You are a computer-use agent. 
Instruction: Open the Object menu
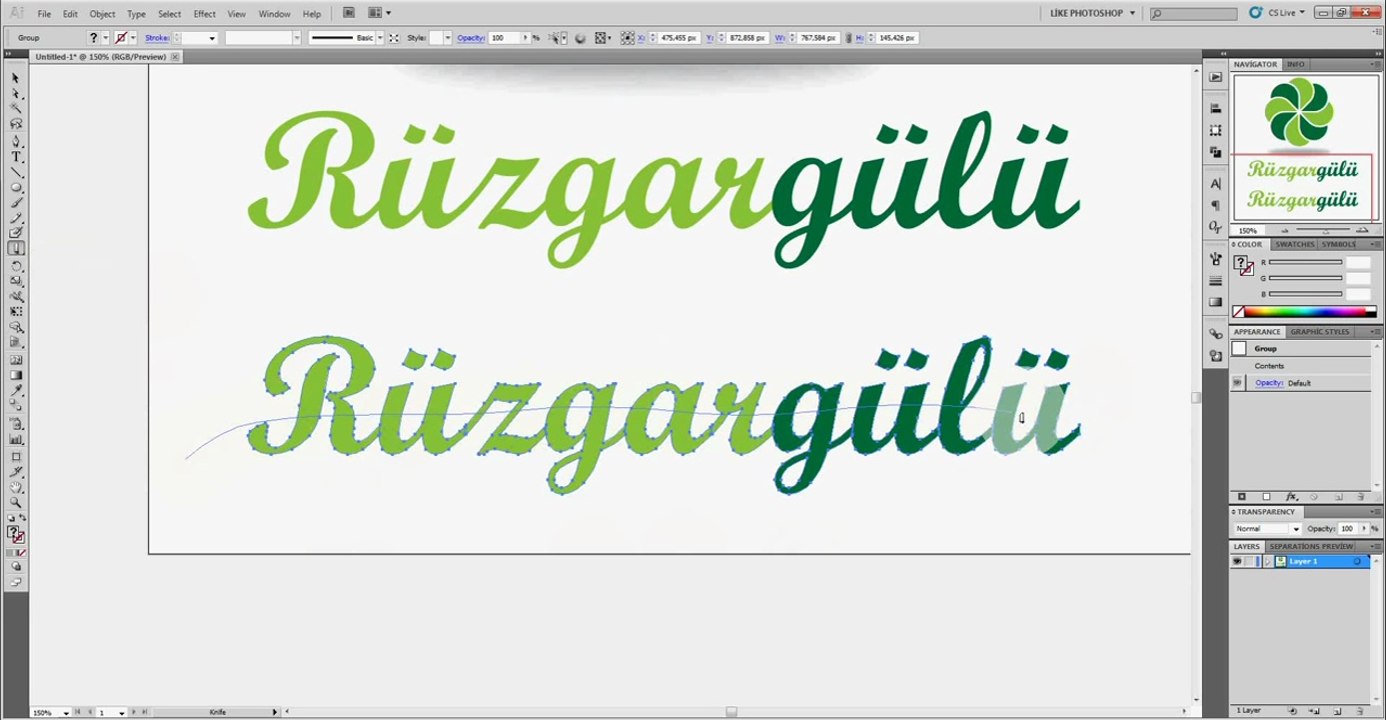click(102, 14)
